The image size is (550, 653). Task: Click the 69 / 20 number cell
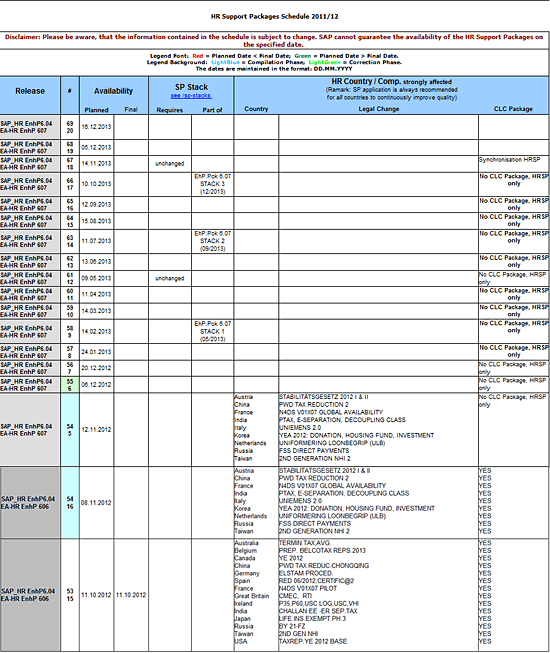(70, 127)
